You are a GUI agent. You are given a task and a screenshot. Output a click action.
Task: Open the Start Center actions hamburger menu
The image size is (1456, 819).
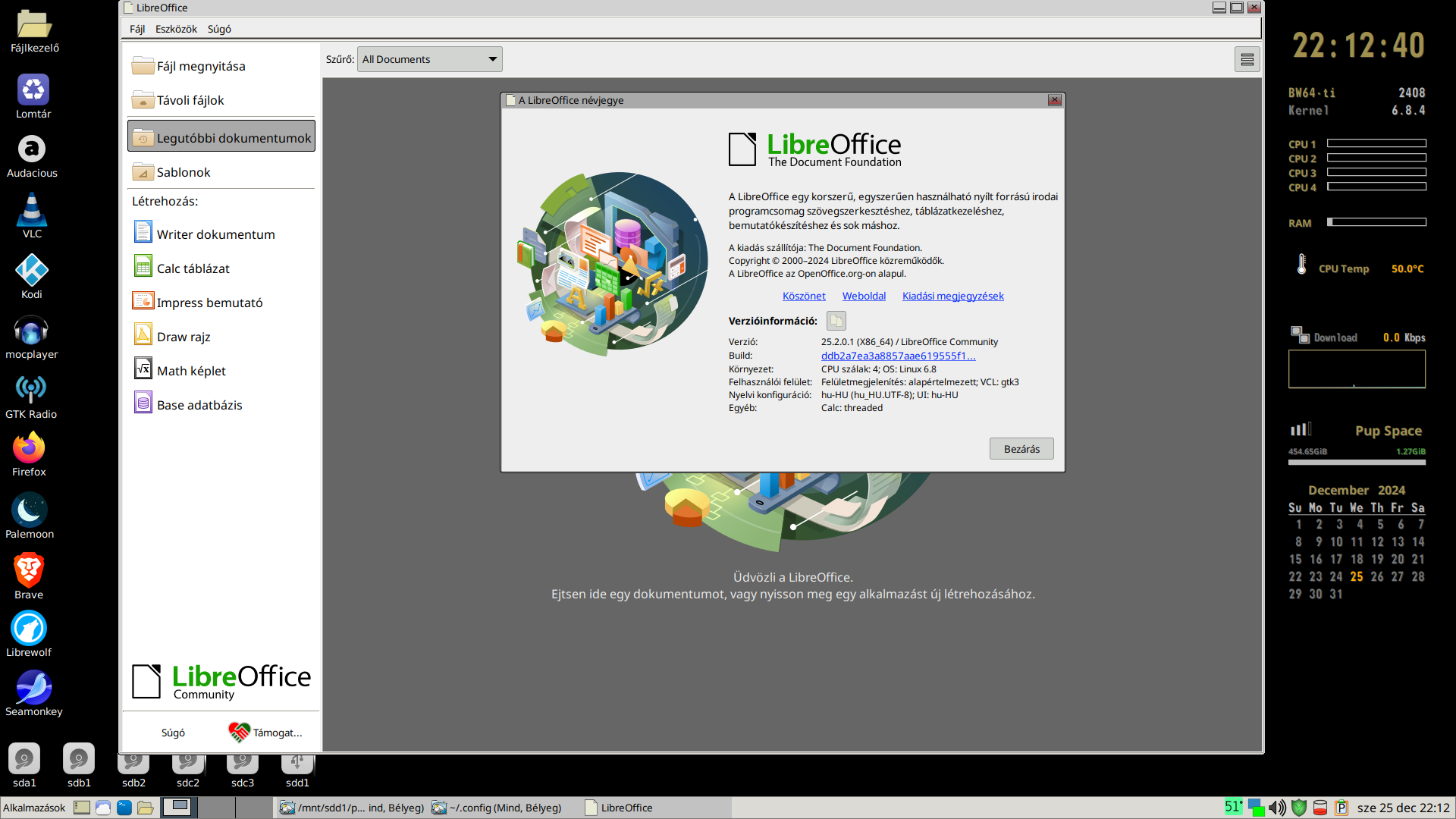(x=1247, y=59)
